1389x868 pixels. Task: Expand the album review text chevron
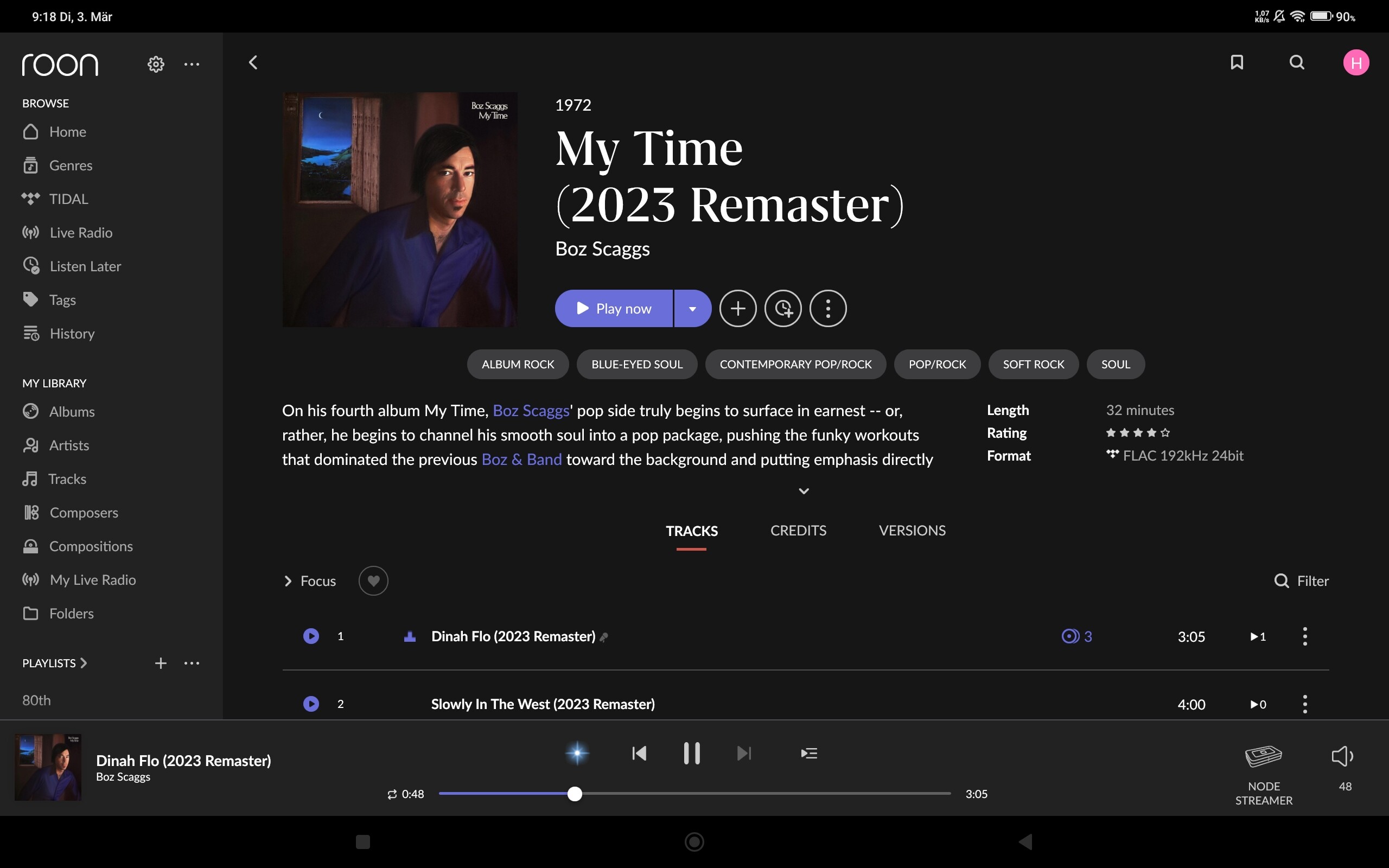click(x=804, y=491)
